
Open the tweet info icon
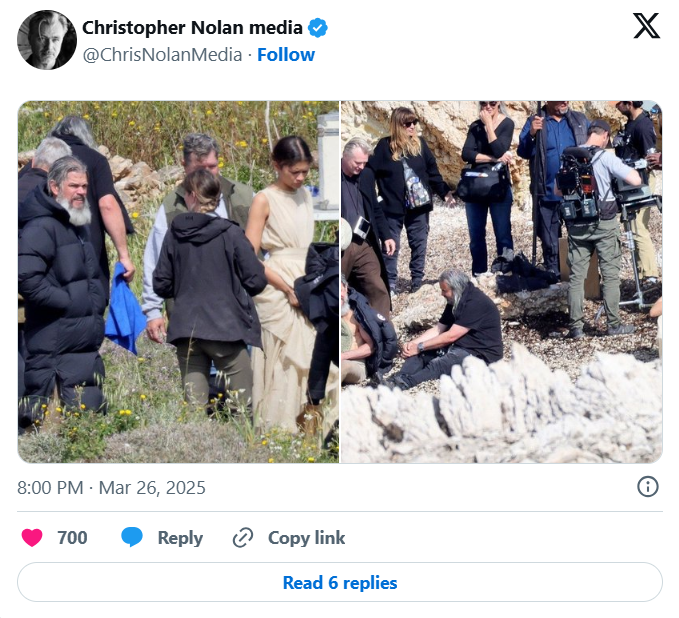point(647,487)
